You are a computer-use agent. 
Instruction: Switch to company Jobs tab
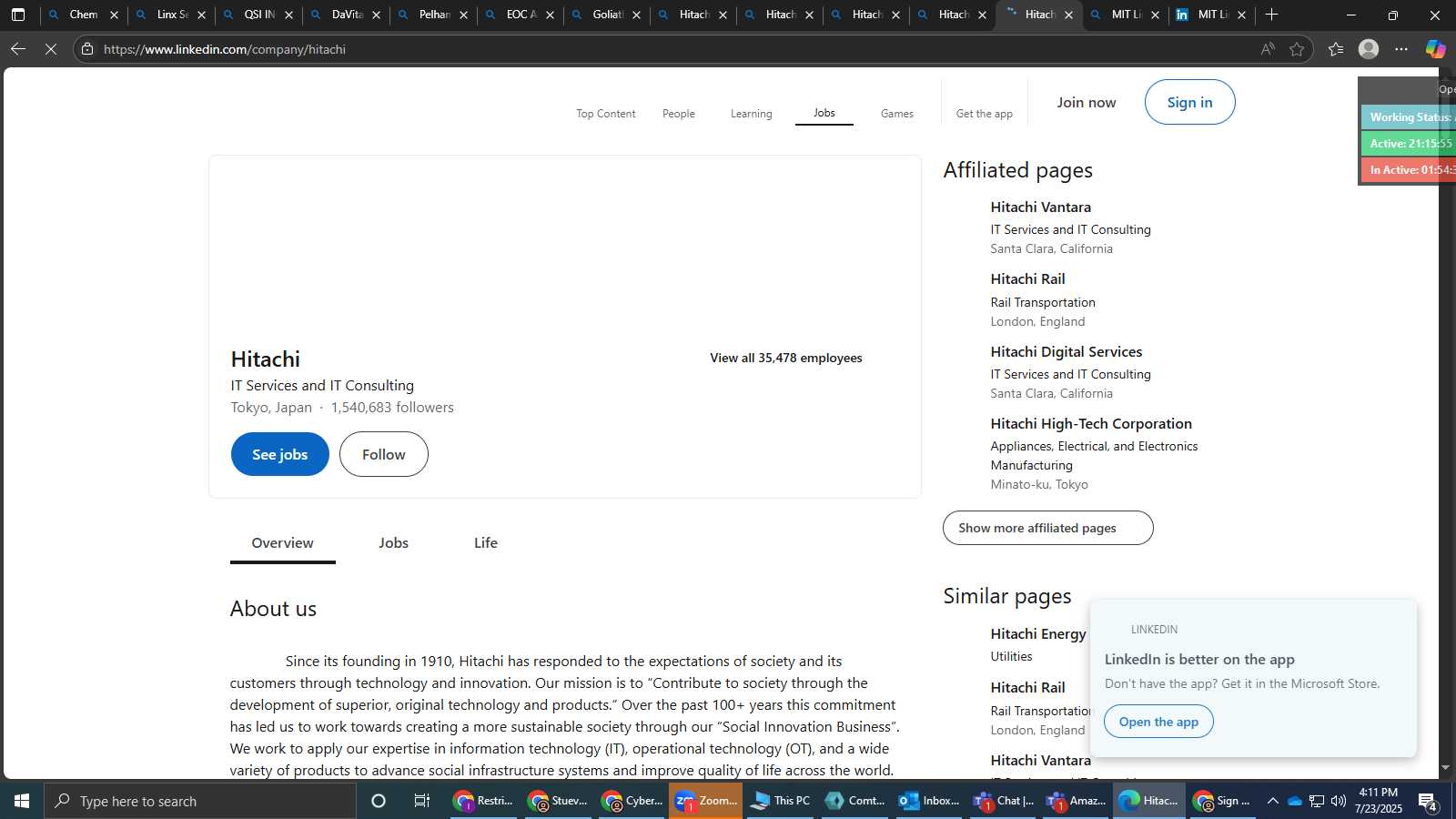pos(393,543)
